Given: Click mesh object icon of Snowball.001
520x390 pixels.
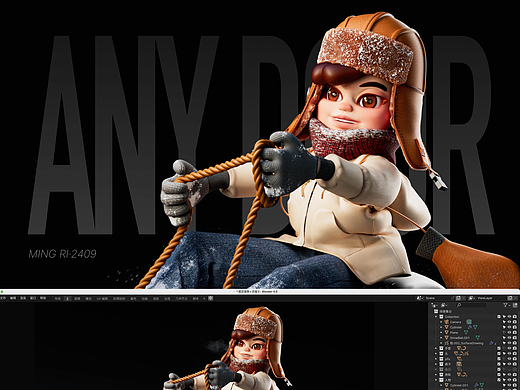Looking at the screenshot, I should tap(447, 337).
